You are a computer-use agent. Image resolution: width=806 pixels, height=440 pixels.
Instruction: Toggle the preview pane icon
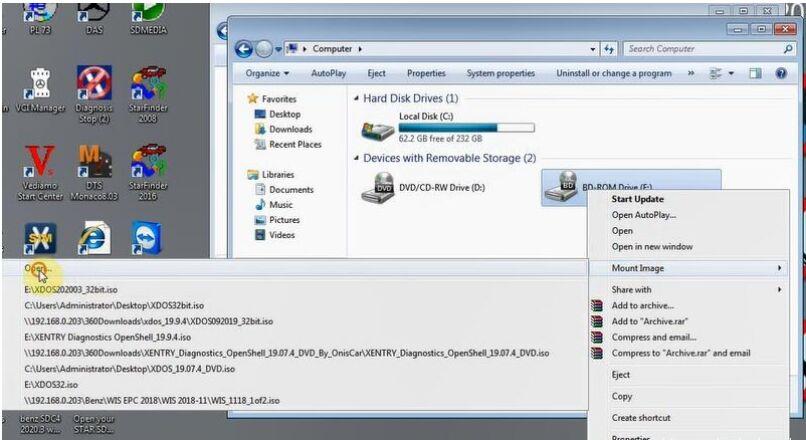pos(755,74)
